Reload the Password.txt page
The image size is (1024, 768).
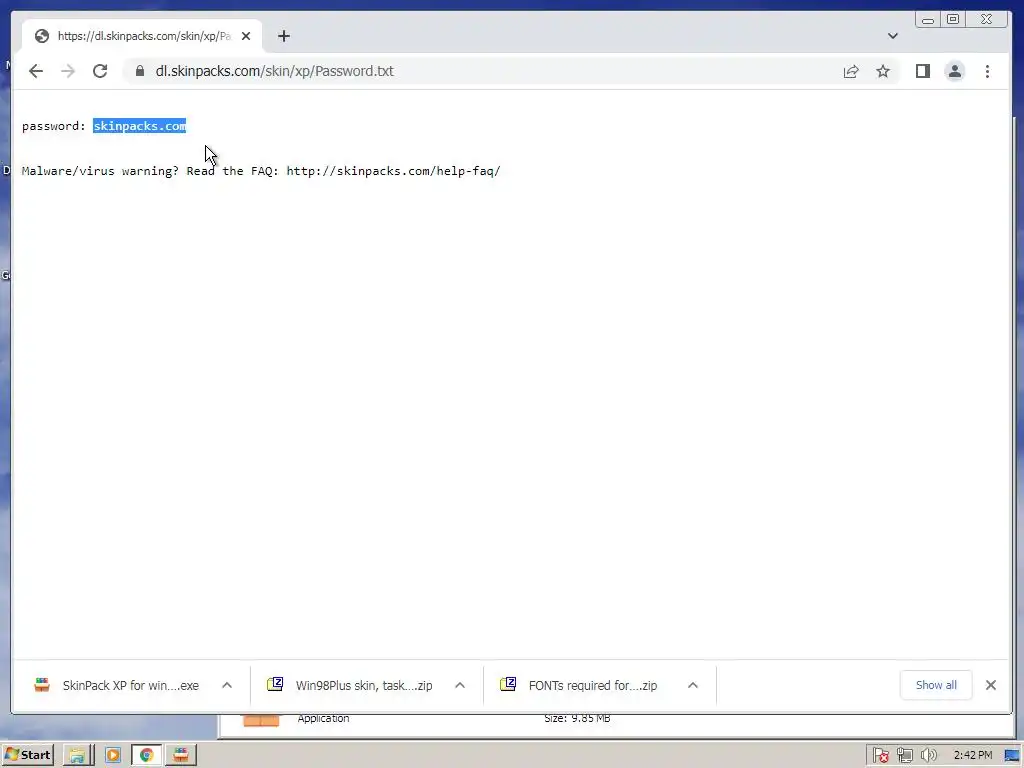[x=100, y=71]
